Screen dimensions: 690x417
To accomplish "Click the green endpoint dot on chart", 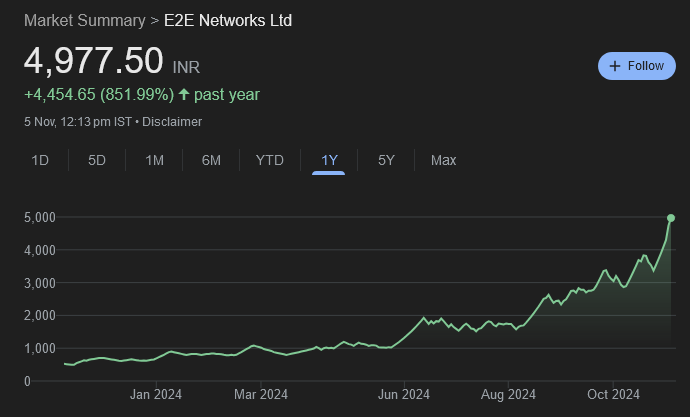I will tap(671, 218).
